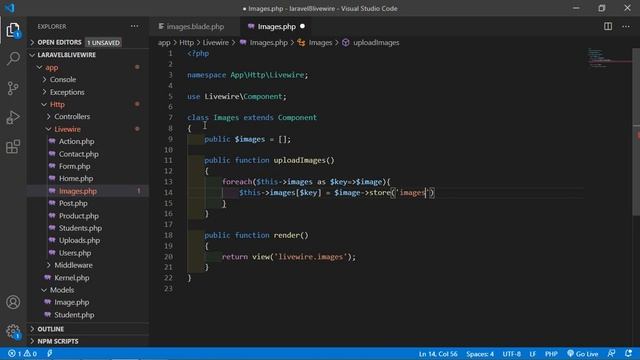
Task: Open the editor More Actions ellipsis
Action: pyautogui.click(x=626, y=26)
